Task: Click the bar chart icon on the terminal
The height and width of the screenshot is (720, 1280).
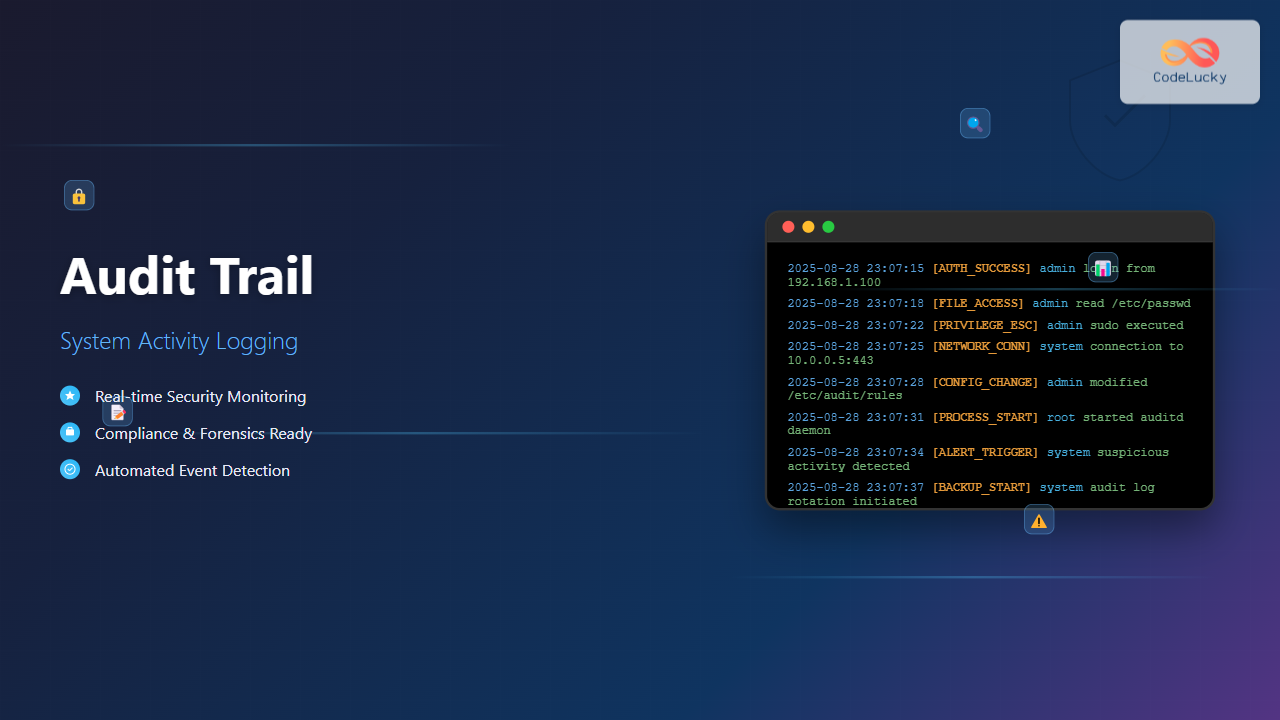Action: [x=1103, y=267]
